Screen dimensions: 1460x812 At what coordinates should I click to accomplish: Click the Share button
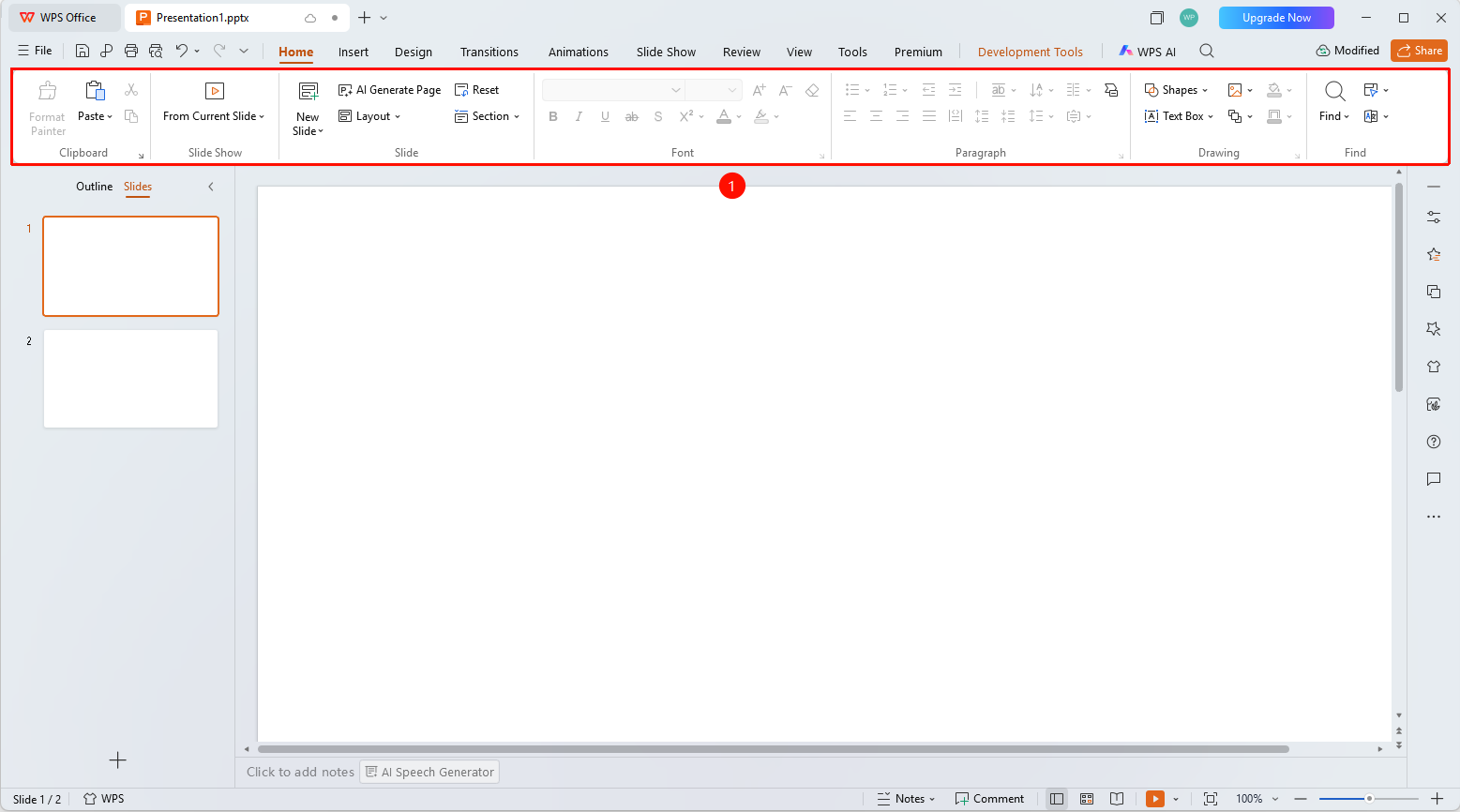[1419, 51]
